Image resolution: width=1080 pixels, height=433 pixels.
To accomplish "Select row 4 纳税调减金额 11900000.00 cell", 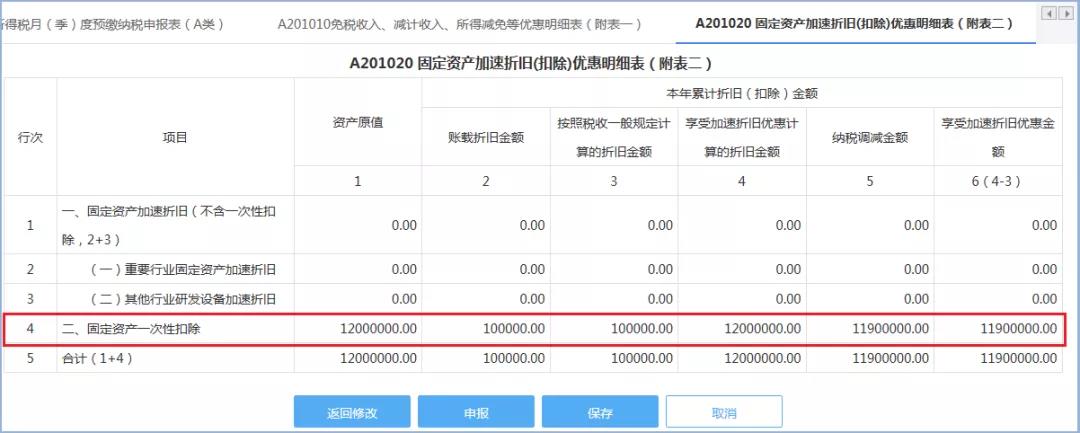I will click(x=871, y=329).
